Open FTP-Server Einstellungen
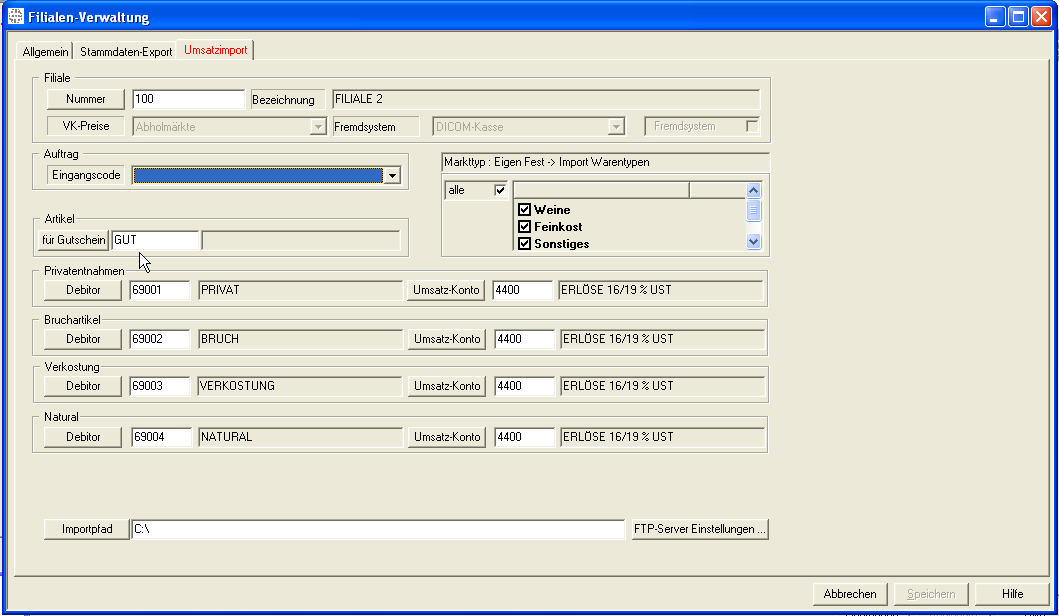 pyautogui.click(x=700, y=530)
